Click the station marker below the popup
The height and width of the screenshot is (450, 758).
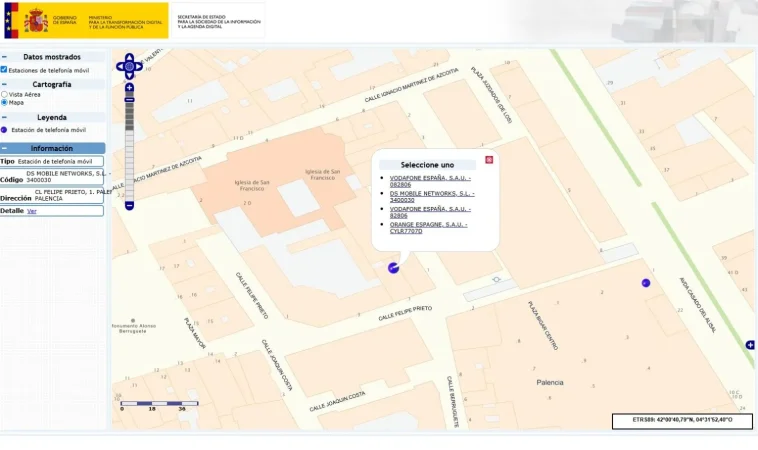click(x=393, y=267)
